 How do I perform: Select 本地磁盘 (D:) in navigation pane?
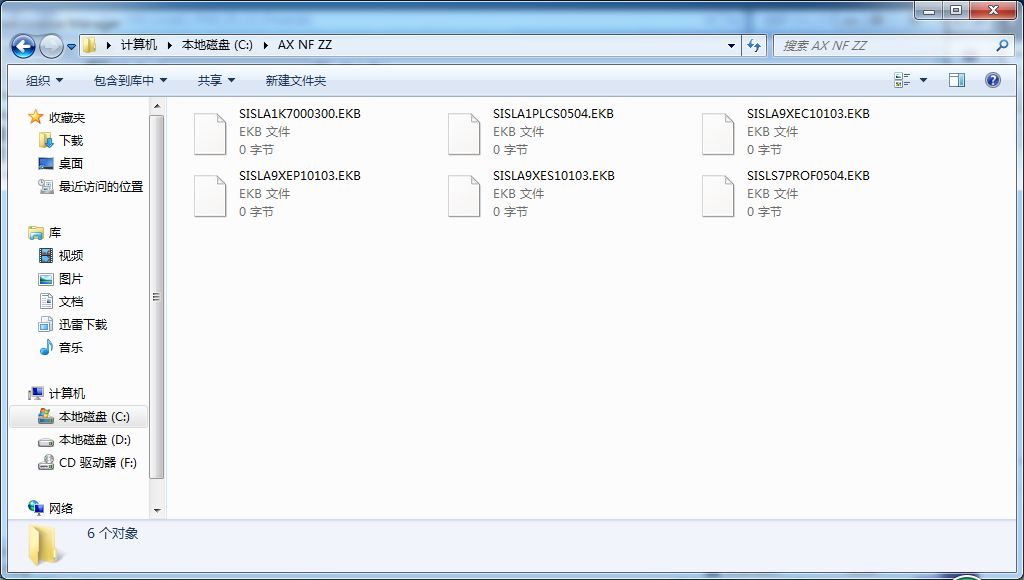[94, 440]
